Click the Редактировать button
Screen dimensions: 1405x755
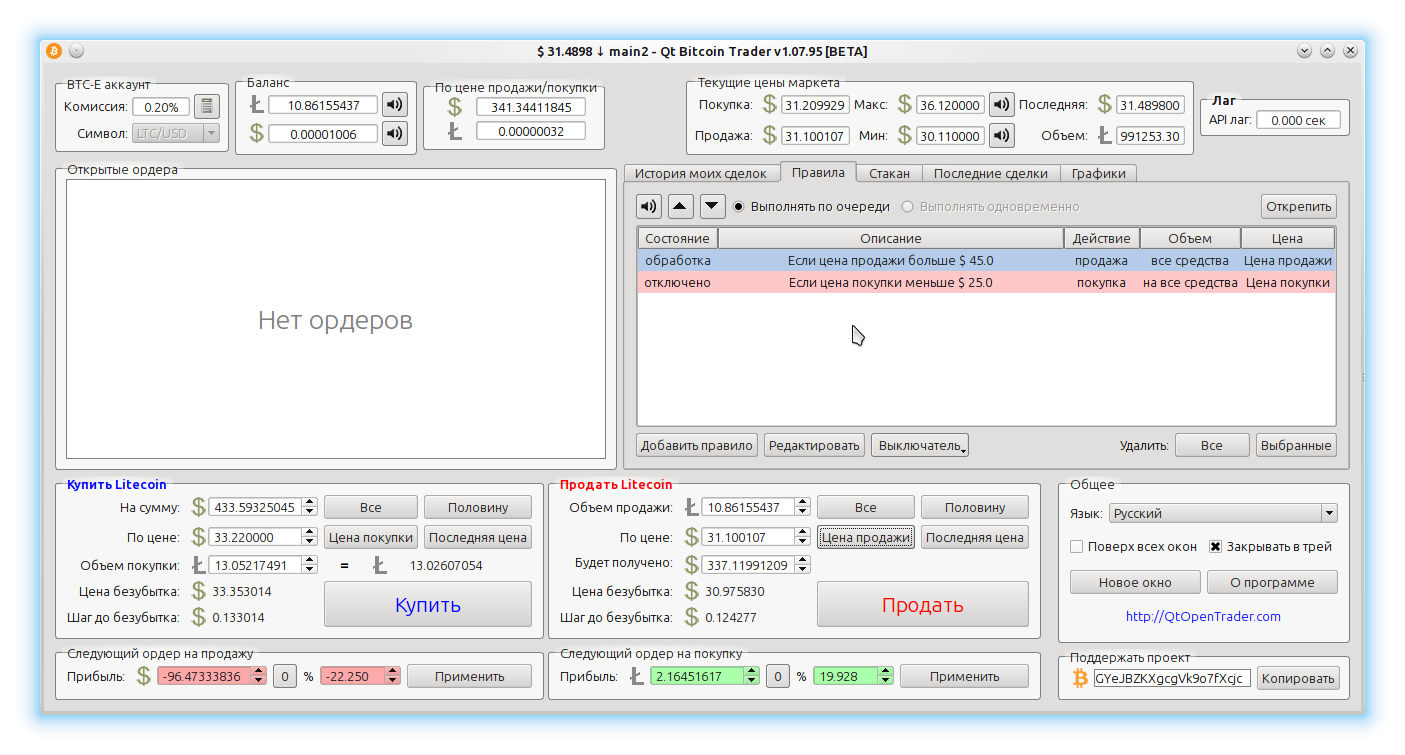814,445
